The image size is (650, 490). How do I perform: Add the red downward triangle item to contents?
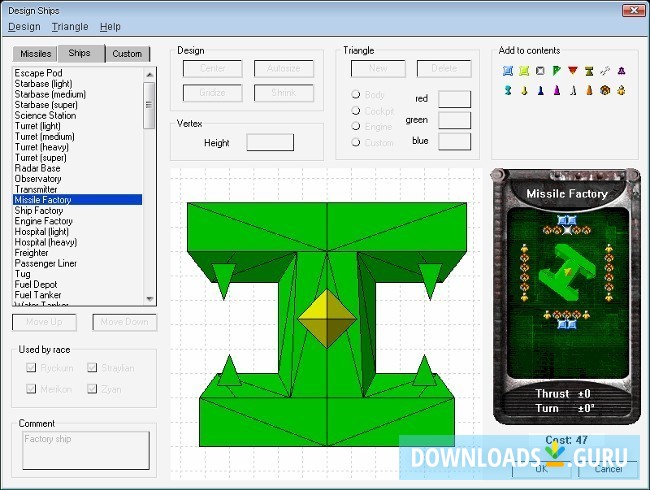(572, 70)
